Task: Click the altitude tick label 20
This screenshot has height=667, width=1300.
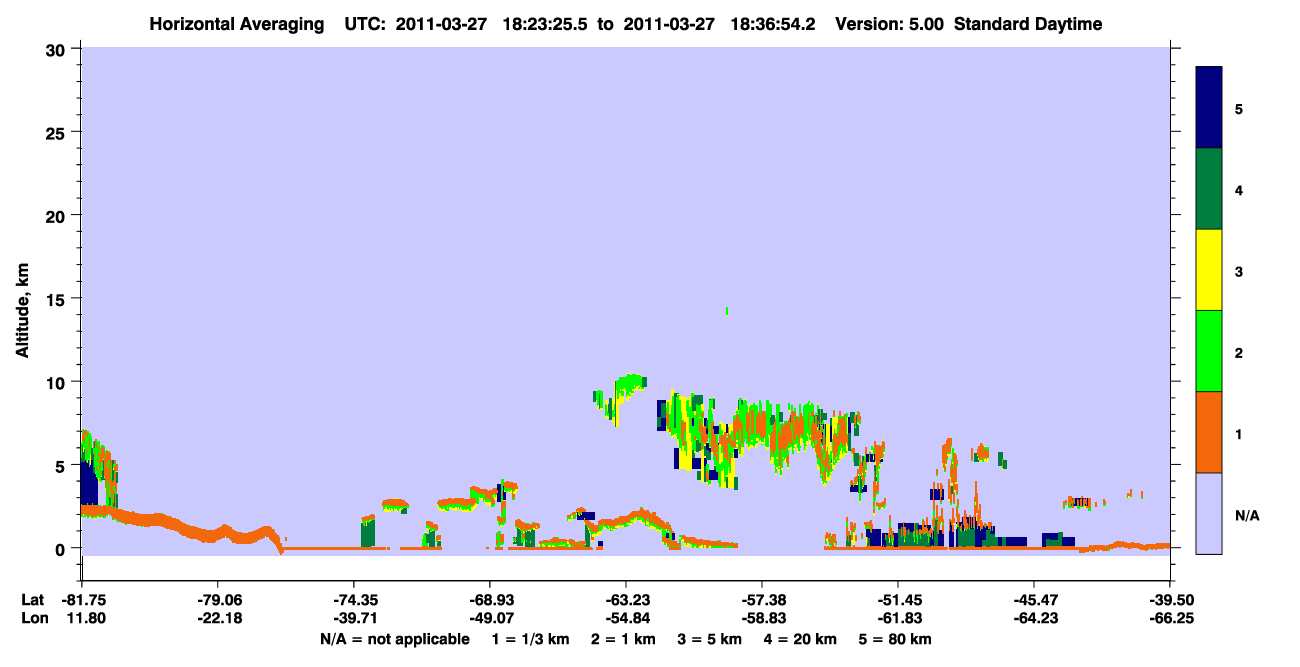Action: 58,215
